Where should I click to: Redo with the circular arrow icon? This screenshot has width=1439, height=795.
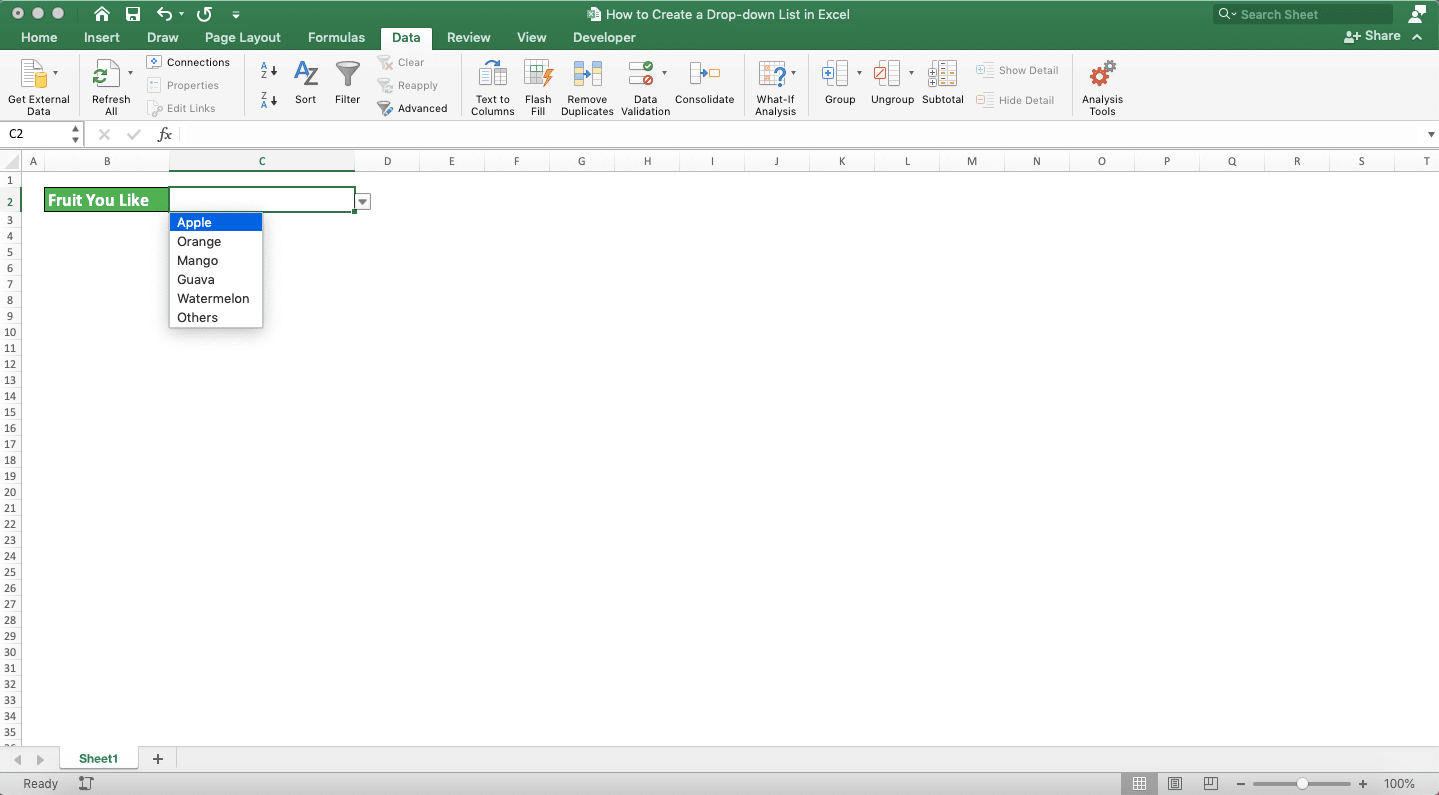[x=205, y=14]
